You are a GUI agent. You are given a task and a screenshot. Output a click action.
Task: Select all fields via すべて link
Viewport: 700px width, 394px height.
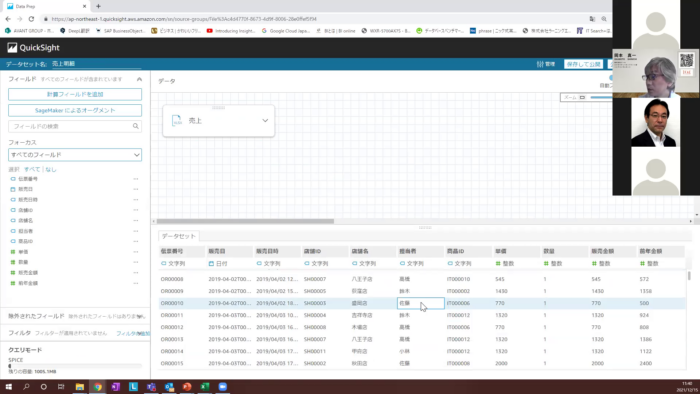tap(32, 170)
